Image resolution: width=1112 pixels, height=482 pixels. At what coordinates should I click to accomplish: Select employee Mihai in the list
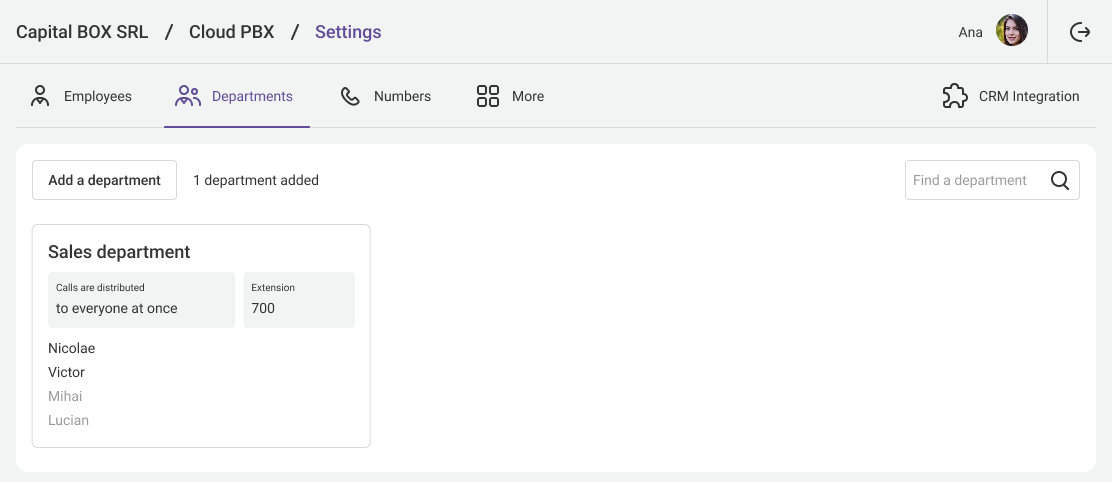[x=65, y=397]
